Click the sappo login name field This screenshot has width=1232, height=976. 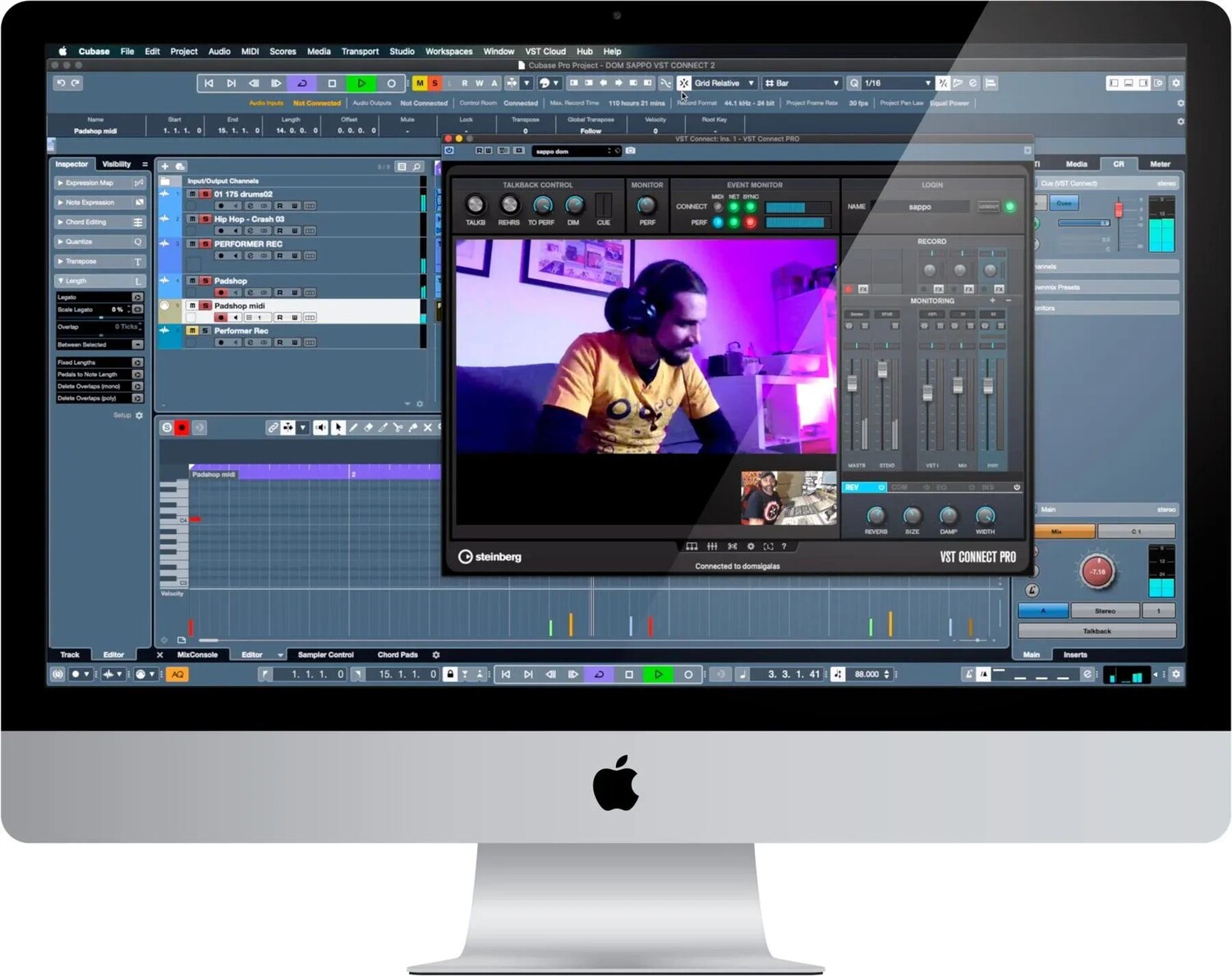coord(920,207)
